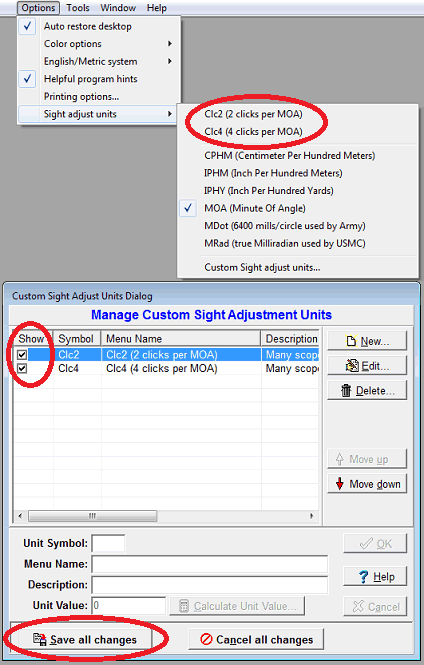Click the Save all changes disk icon
The width and height of the screenshot is (424, 665).
click(x=40, y=639)
